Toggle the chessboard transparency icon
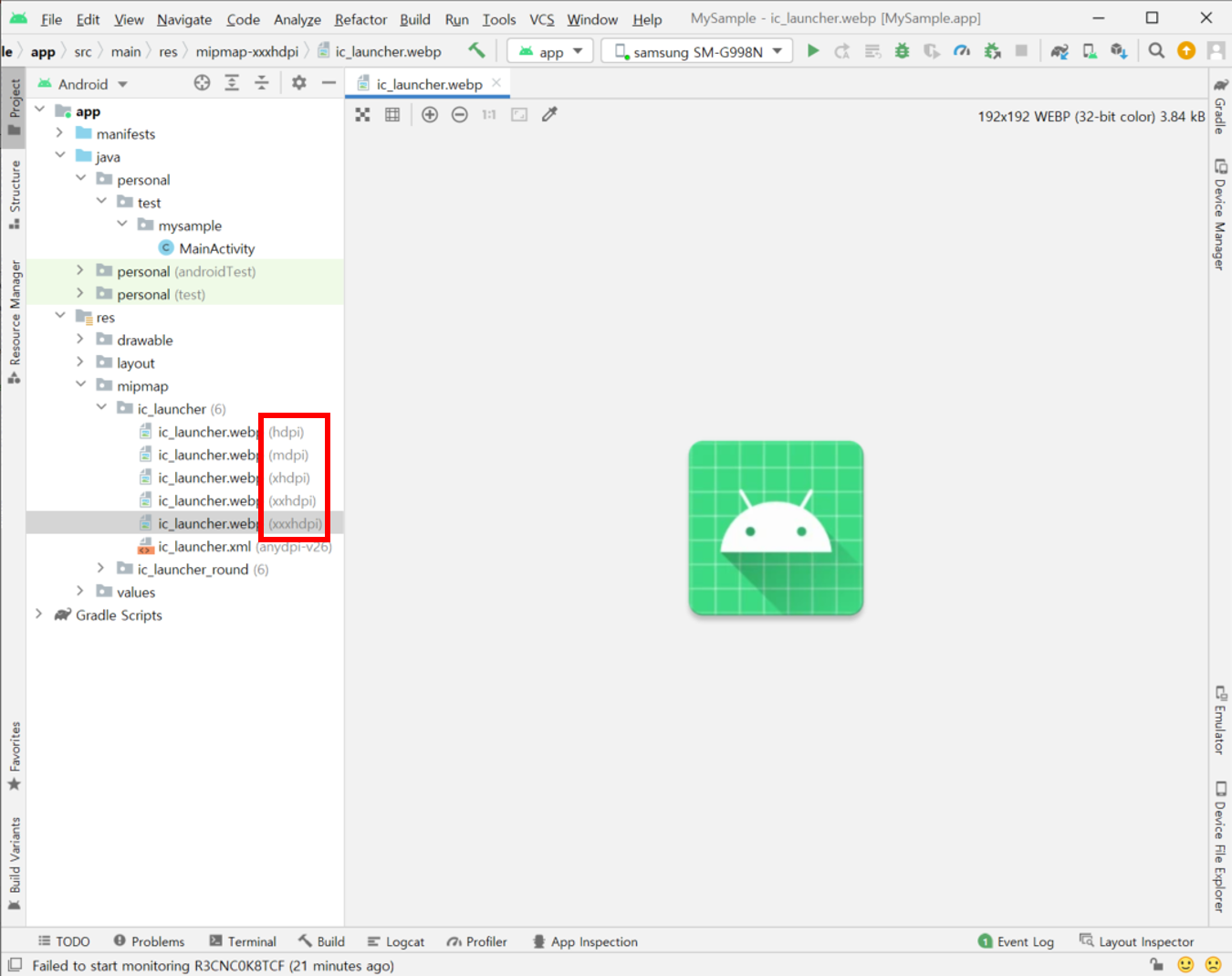The width and height of the screenshot is (1232, 976). 363,114
